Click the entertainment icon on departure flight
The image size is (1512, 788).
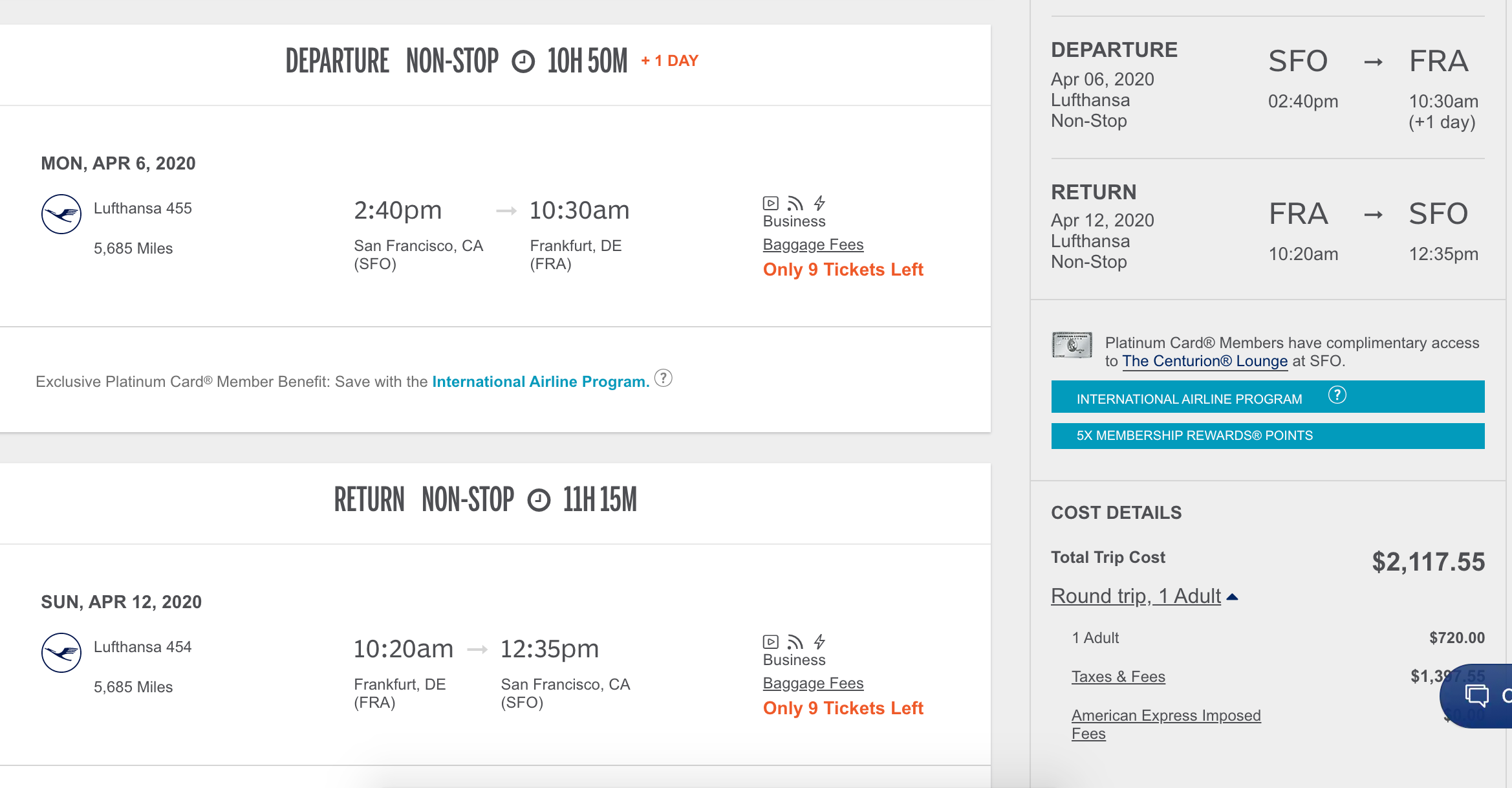[x=770, y=204]
